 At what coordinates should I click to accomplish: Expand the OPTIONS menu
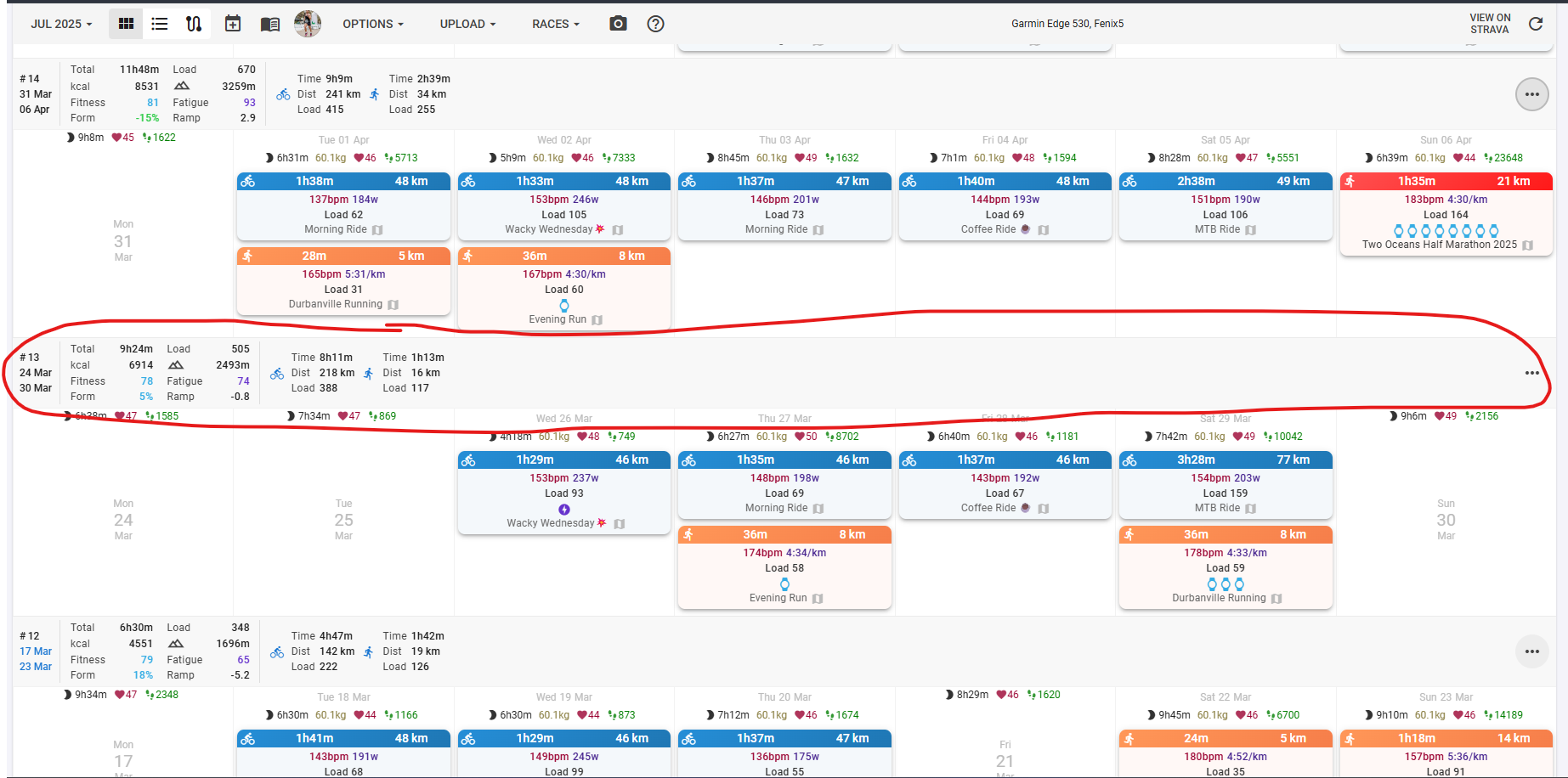373,24
